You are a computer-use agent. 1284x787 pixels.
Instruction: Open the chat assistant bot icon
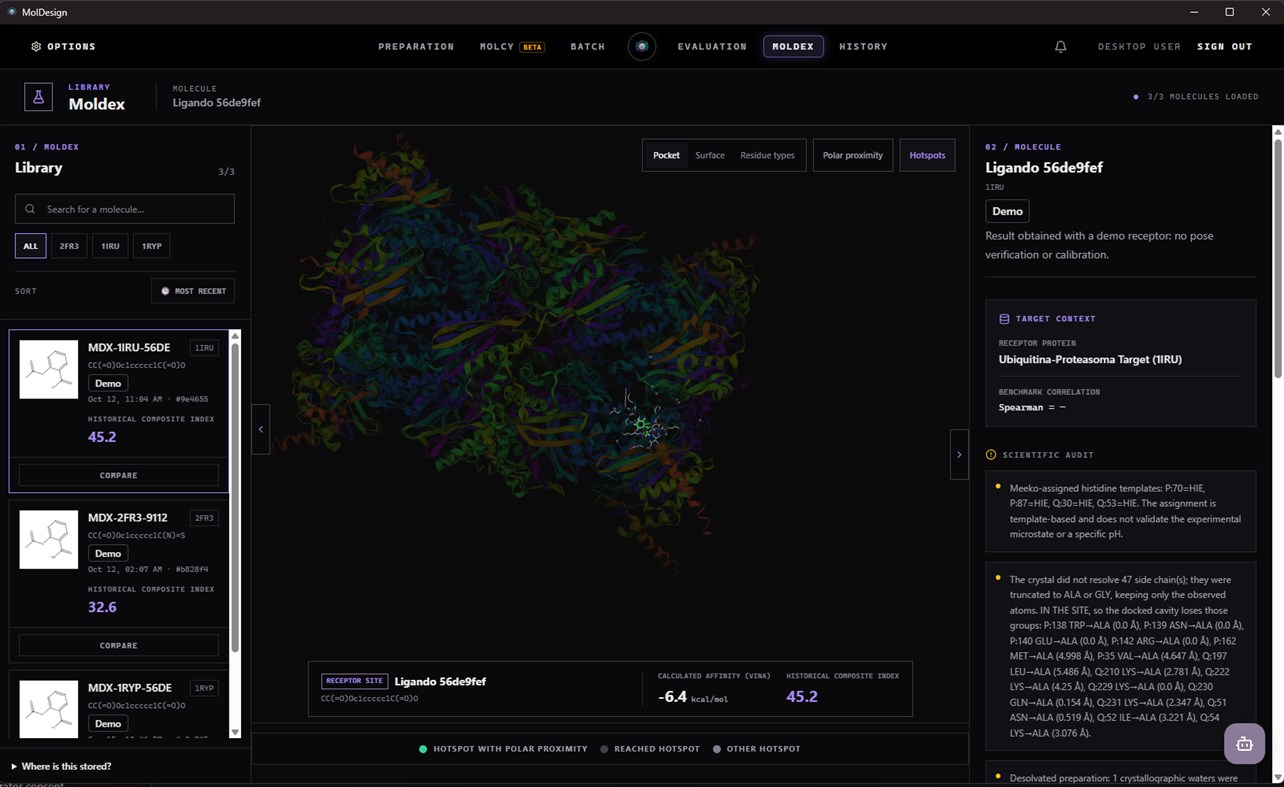coord(1245,744)
